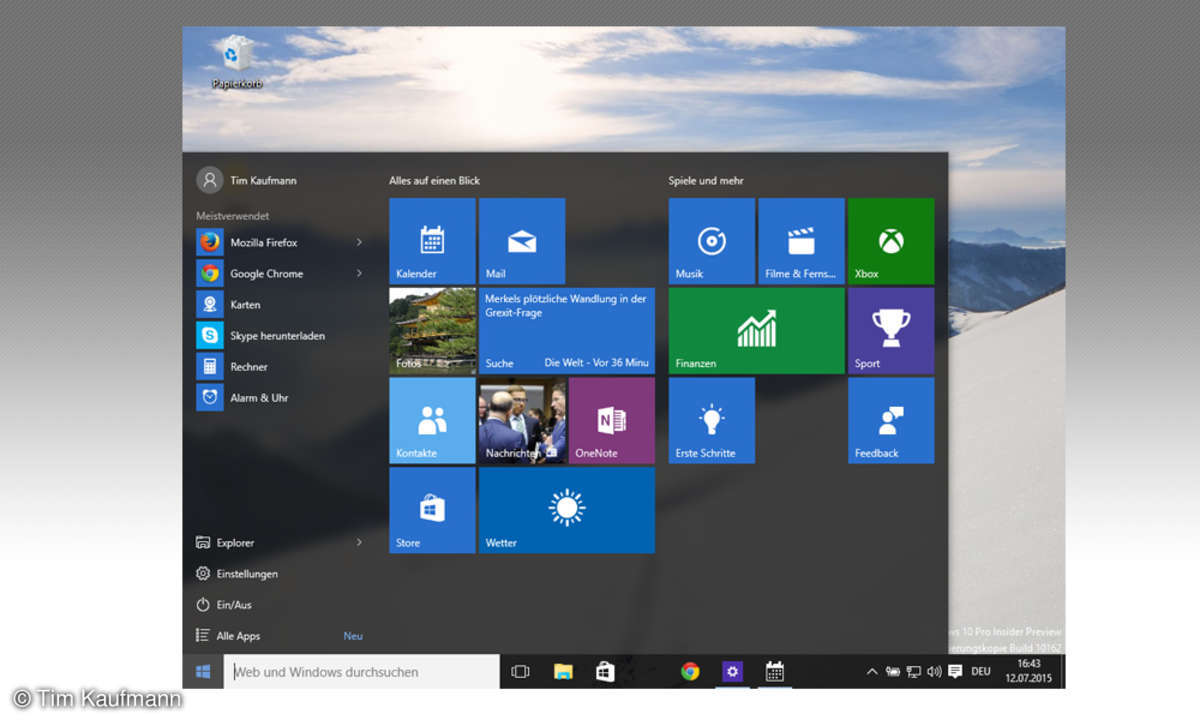Switch to the Calendar app in taskbar
Viewport: 1200px width, 720px height.
tap(774, 672)
